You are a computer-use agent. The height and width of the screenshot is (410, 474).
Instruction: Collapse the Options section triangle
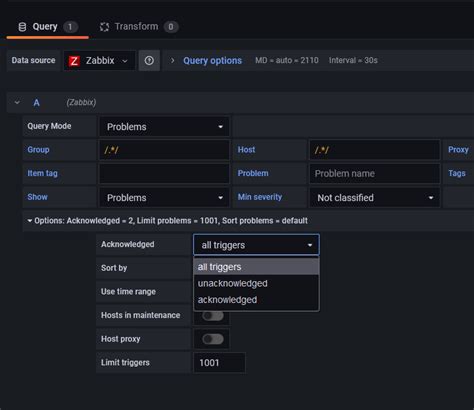click(30, 221)
